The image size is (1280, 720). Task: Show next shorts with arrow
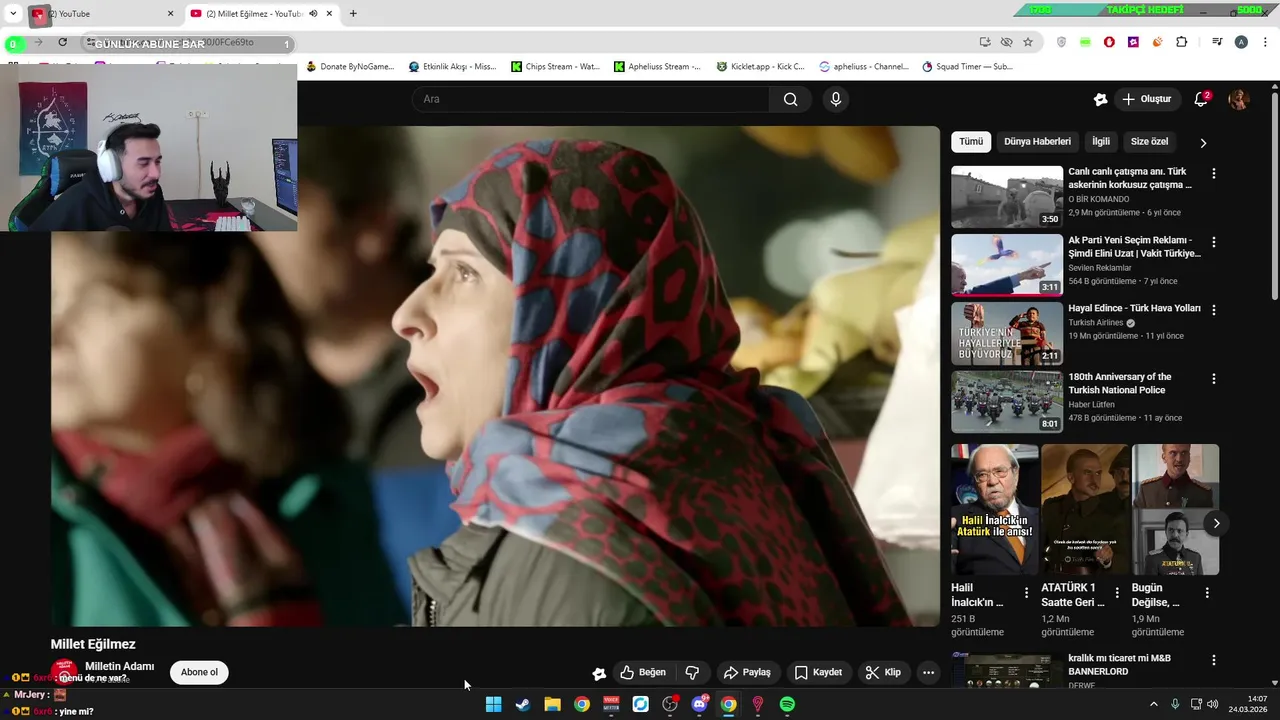(x=1216, y=523)
